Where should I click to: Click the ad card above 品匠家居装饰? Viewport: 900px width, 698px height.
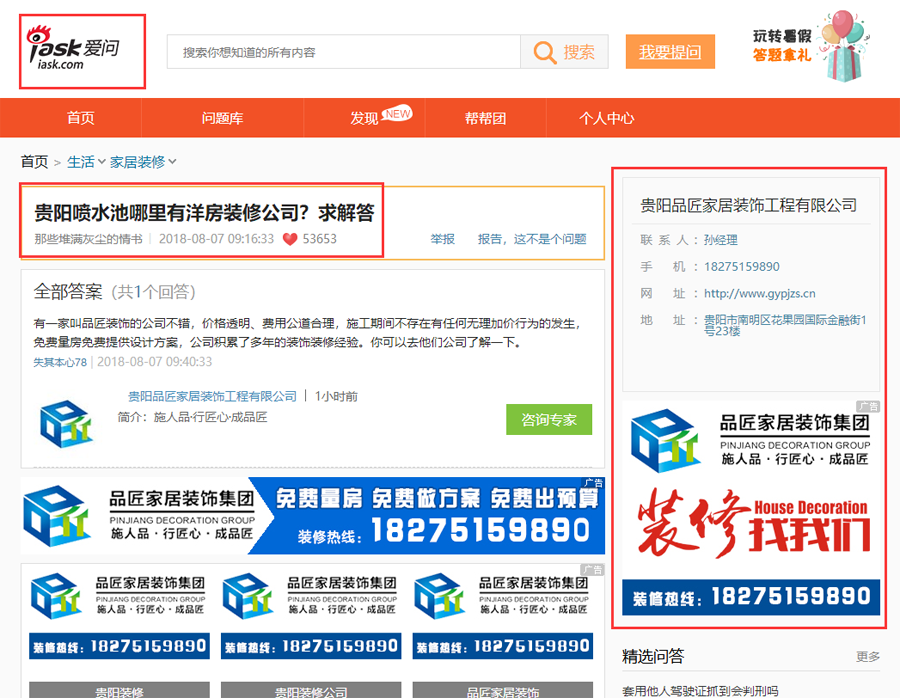pyautogui.click(x=503, y=615)
